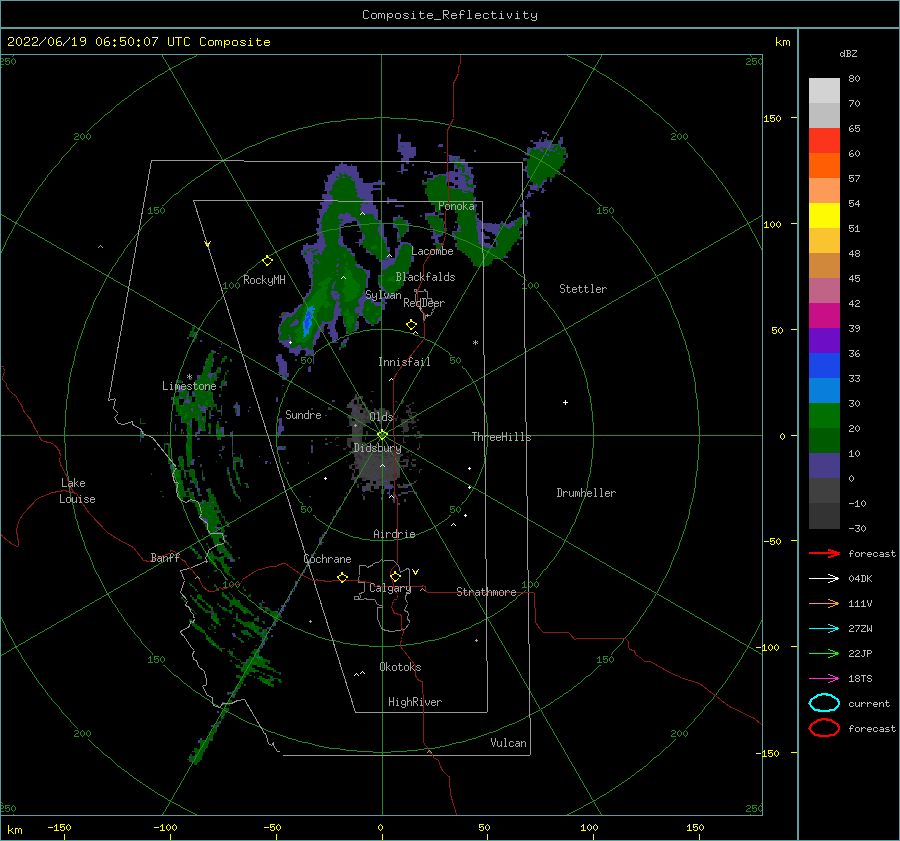The height and width of the screenshot is (841, 900).
Task: Pick the indigo swatch between 10 and 0
Action: coord(824,466)
